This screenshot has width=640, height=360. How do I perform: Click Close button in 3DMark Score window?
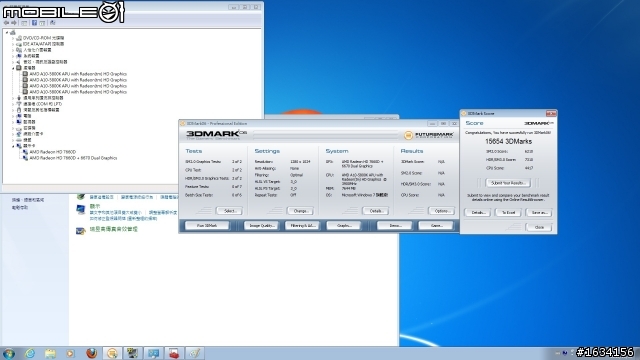pos(539,227)
